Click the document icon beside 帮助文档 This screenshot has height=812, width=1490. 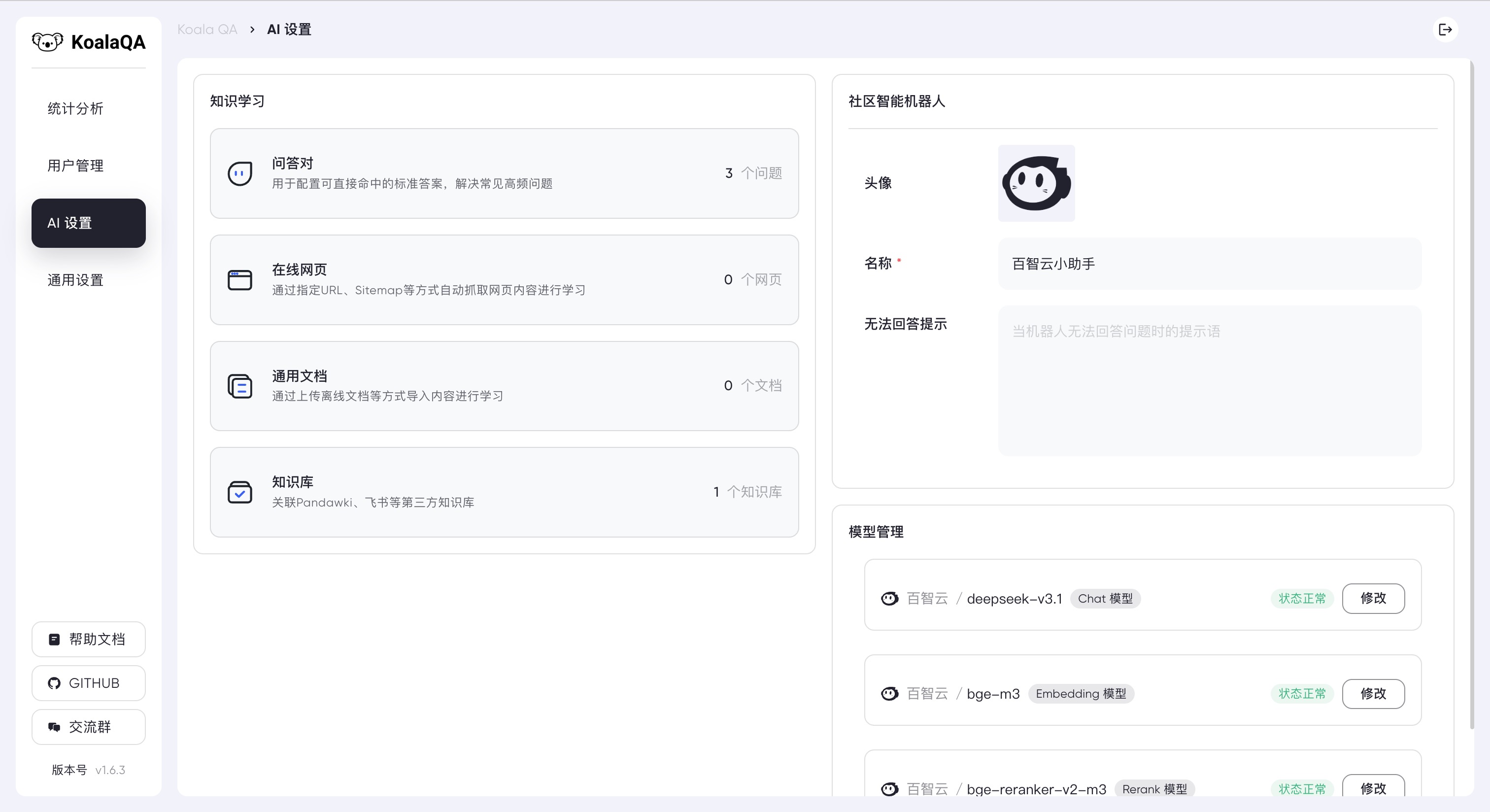tap(54, 639)
